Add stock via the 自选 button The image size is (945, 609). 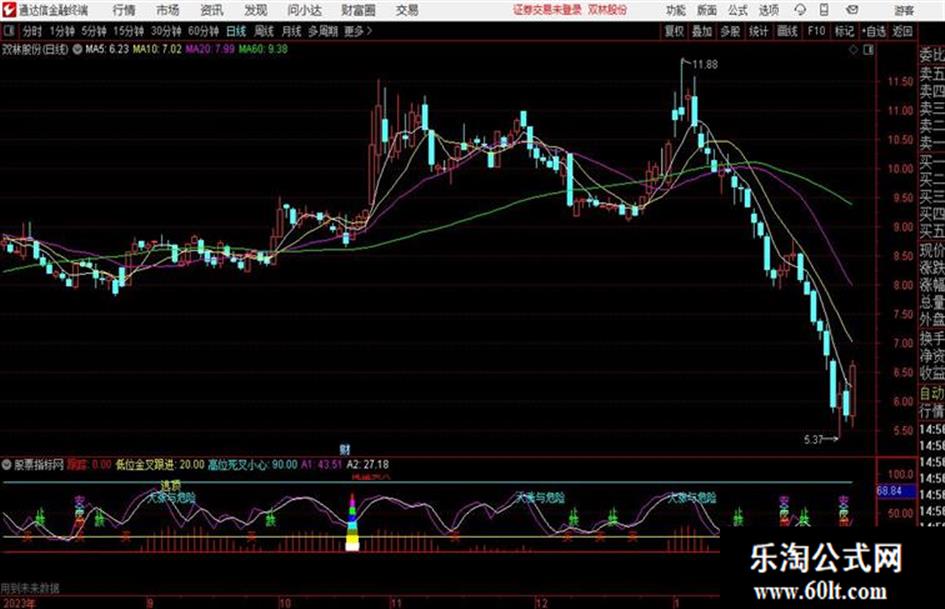point(873,31)
